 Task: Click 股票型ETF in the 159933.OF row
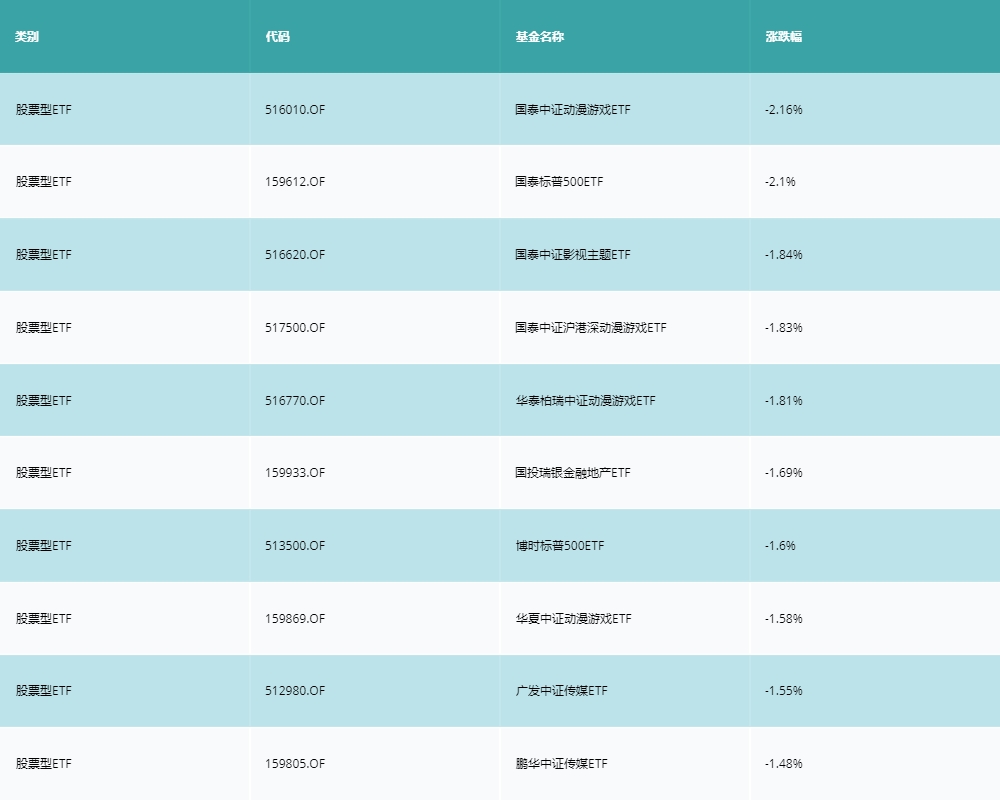(43, 473)
